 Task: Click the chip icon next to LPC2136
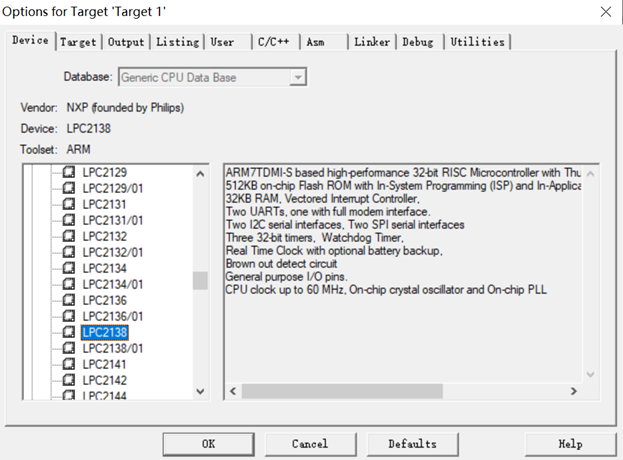[x=69, y=300]
